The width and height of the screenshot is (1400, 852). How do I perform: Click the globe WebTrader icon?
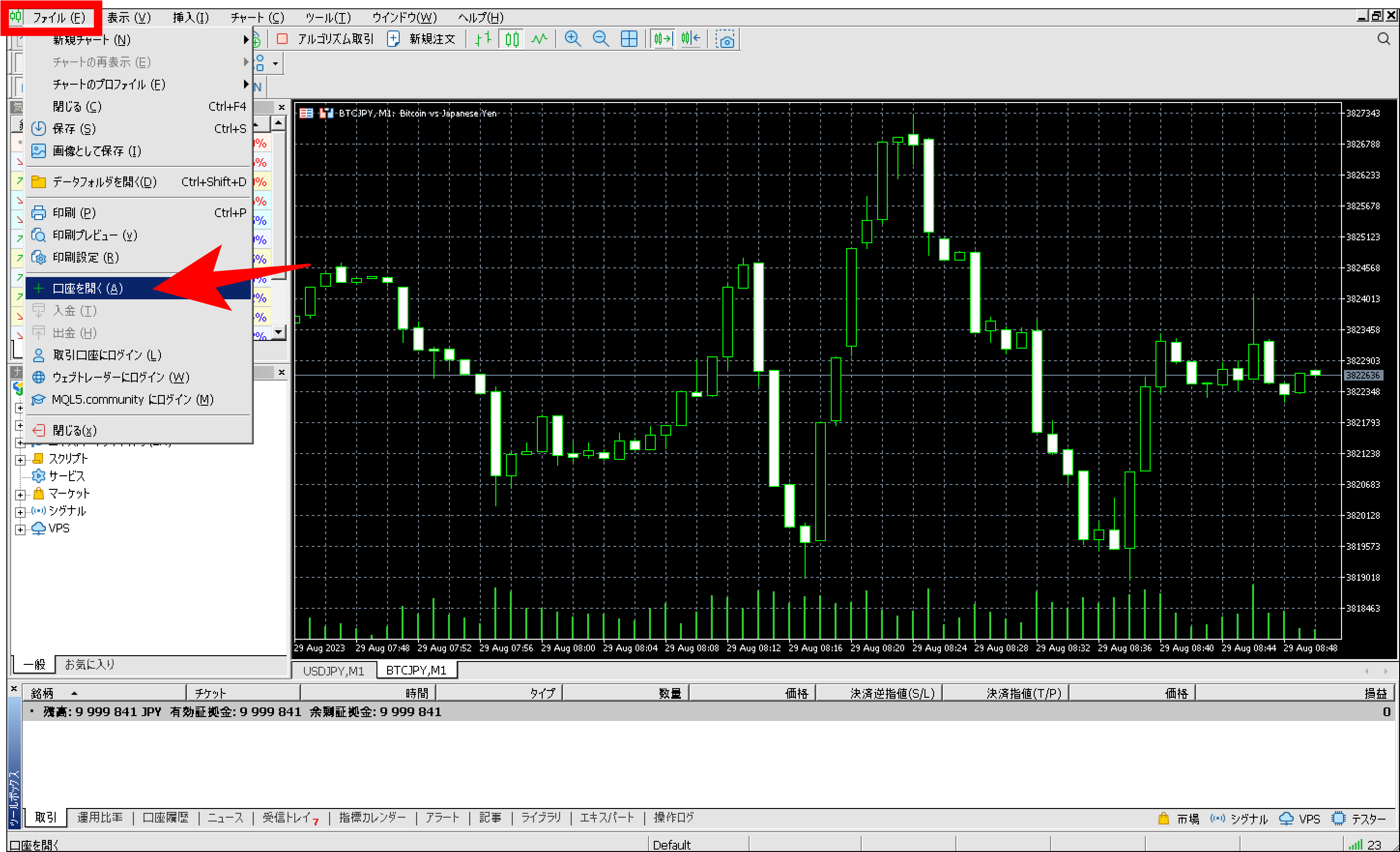pos(38,377)
